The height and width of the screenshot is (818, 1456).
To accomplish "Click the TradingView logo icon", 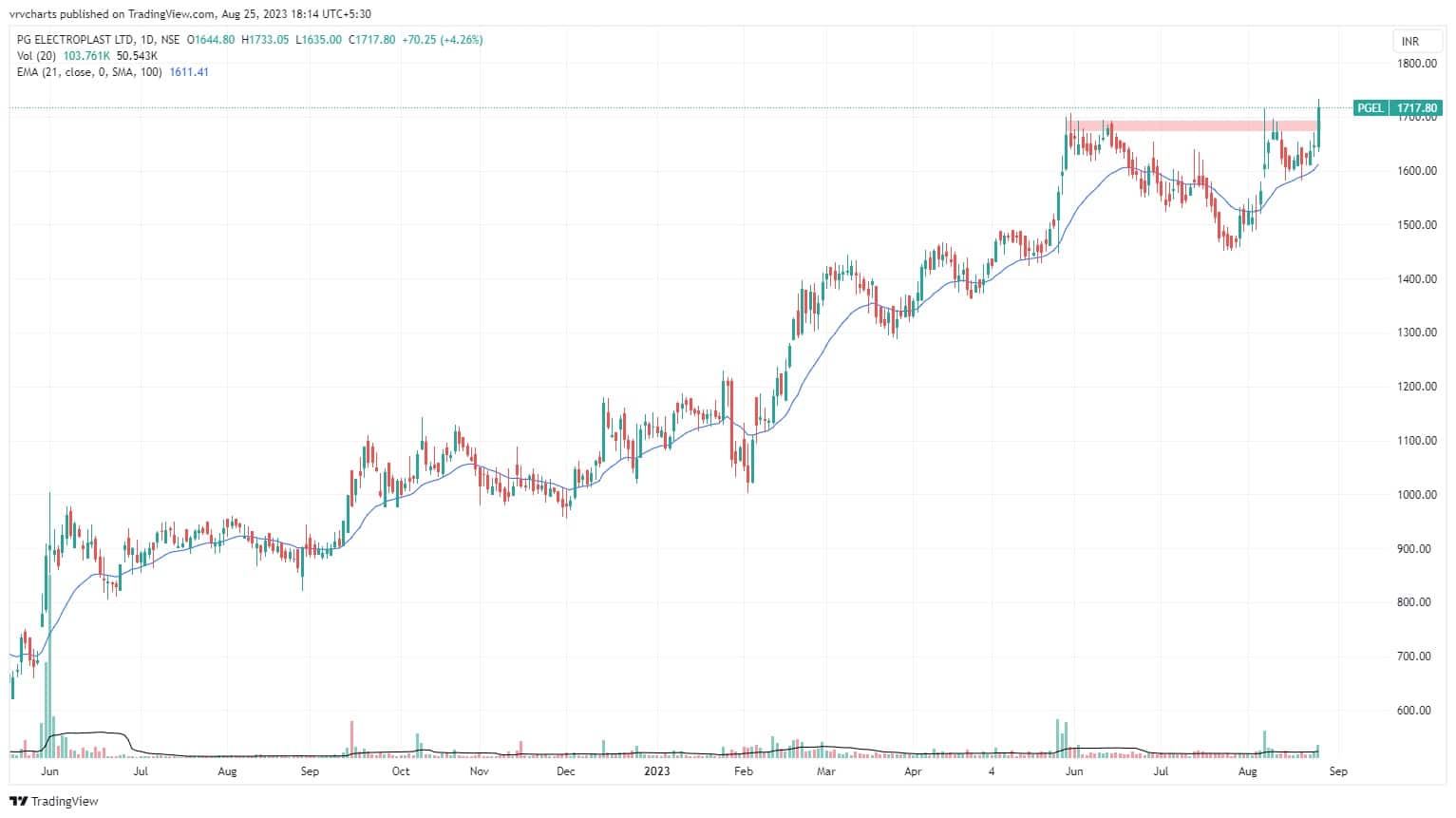I will pos(19,802).
